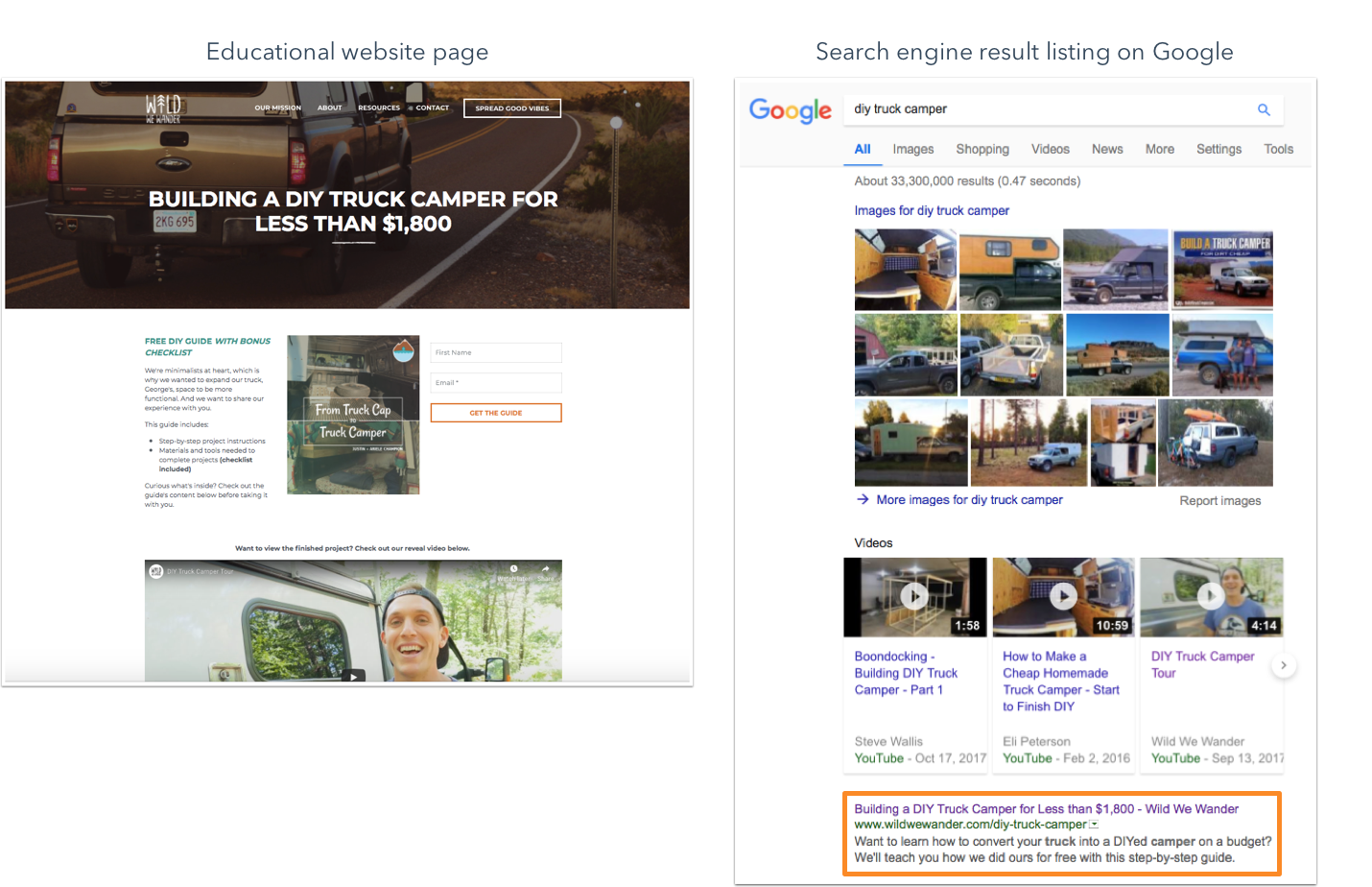Click the Report images link
1372x887 pixels.
(1219, 500)
